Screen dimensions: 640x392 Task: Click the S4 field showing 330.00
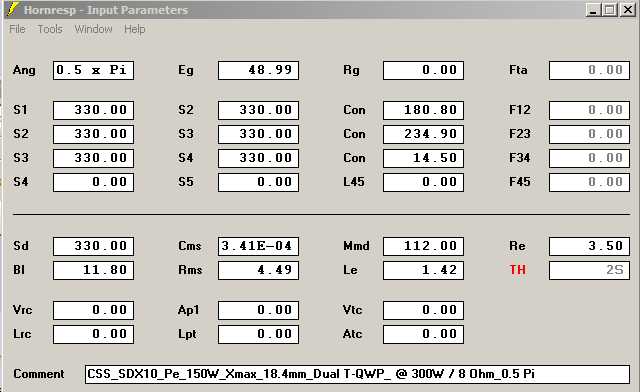point(258,158)
